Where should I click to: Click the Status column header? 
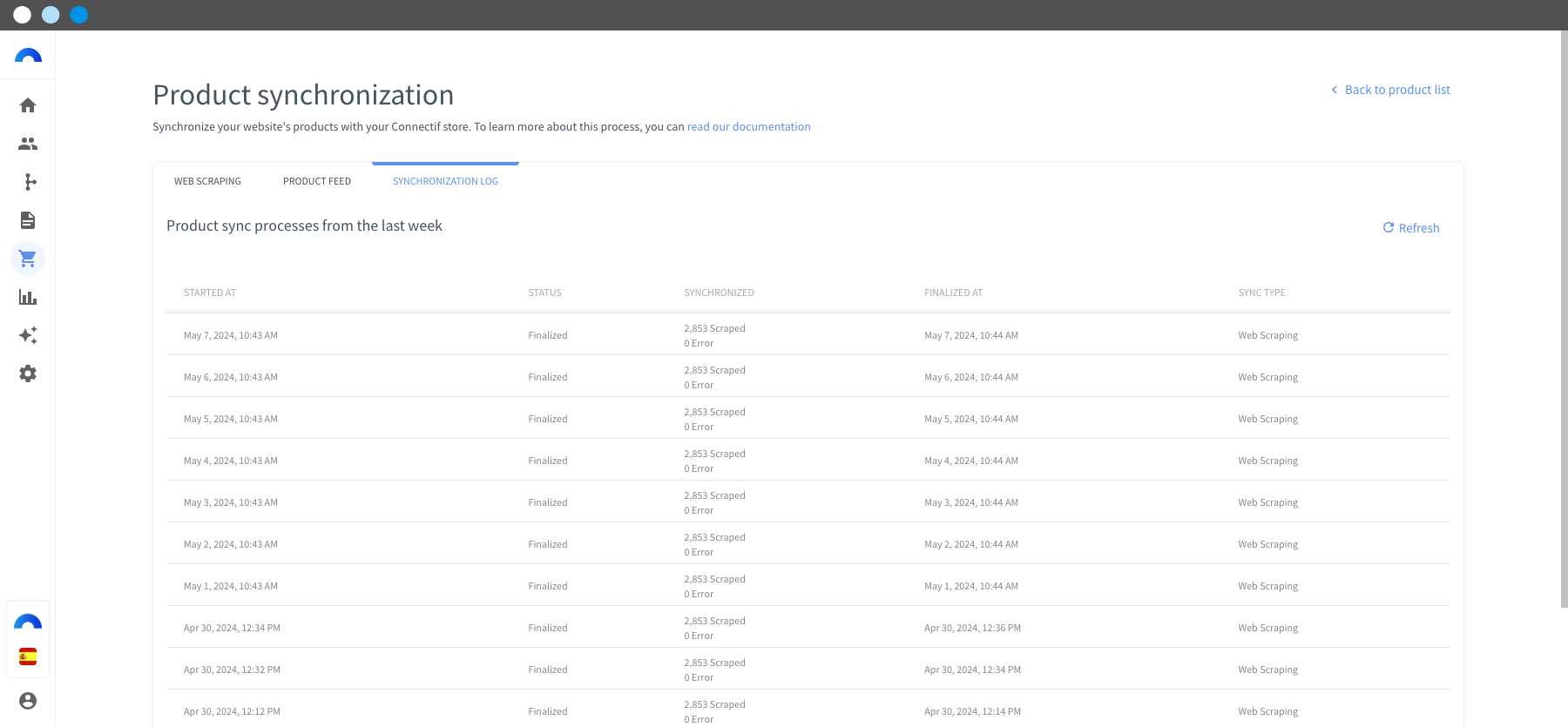coord(545,293)
